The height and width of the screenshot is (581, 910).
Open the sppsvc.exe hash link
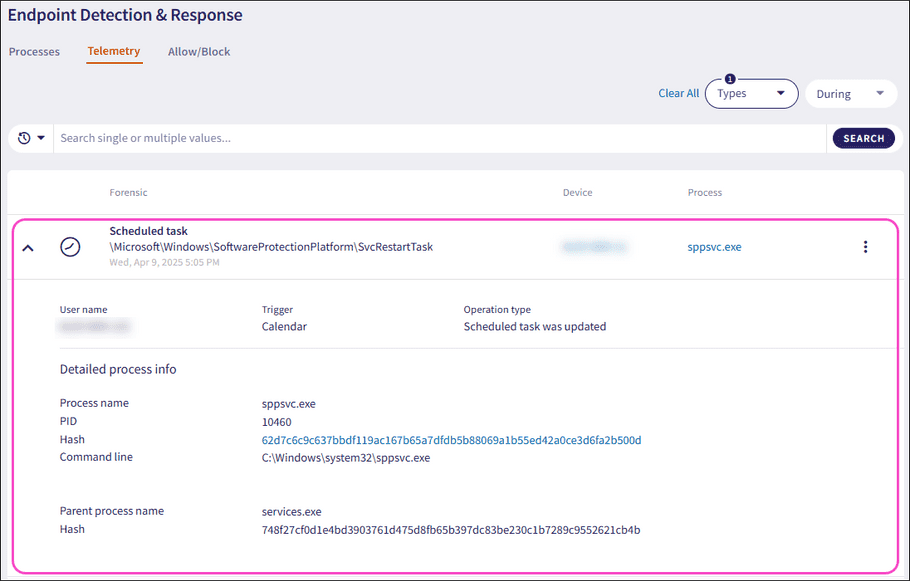452,440
